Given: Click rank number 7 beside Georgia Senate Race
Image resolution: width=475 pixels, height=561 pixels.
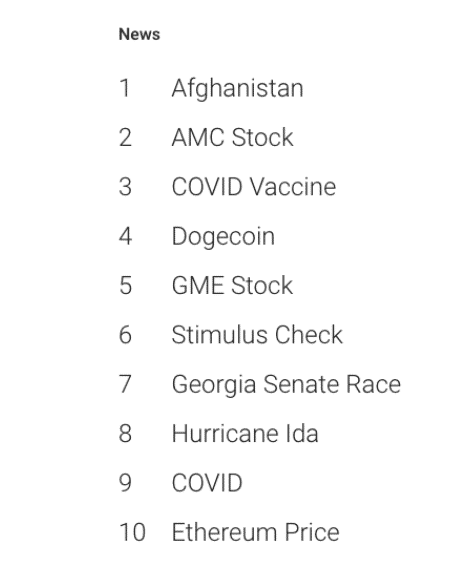Looking at the screenshot, I should [125, 384].
